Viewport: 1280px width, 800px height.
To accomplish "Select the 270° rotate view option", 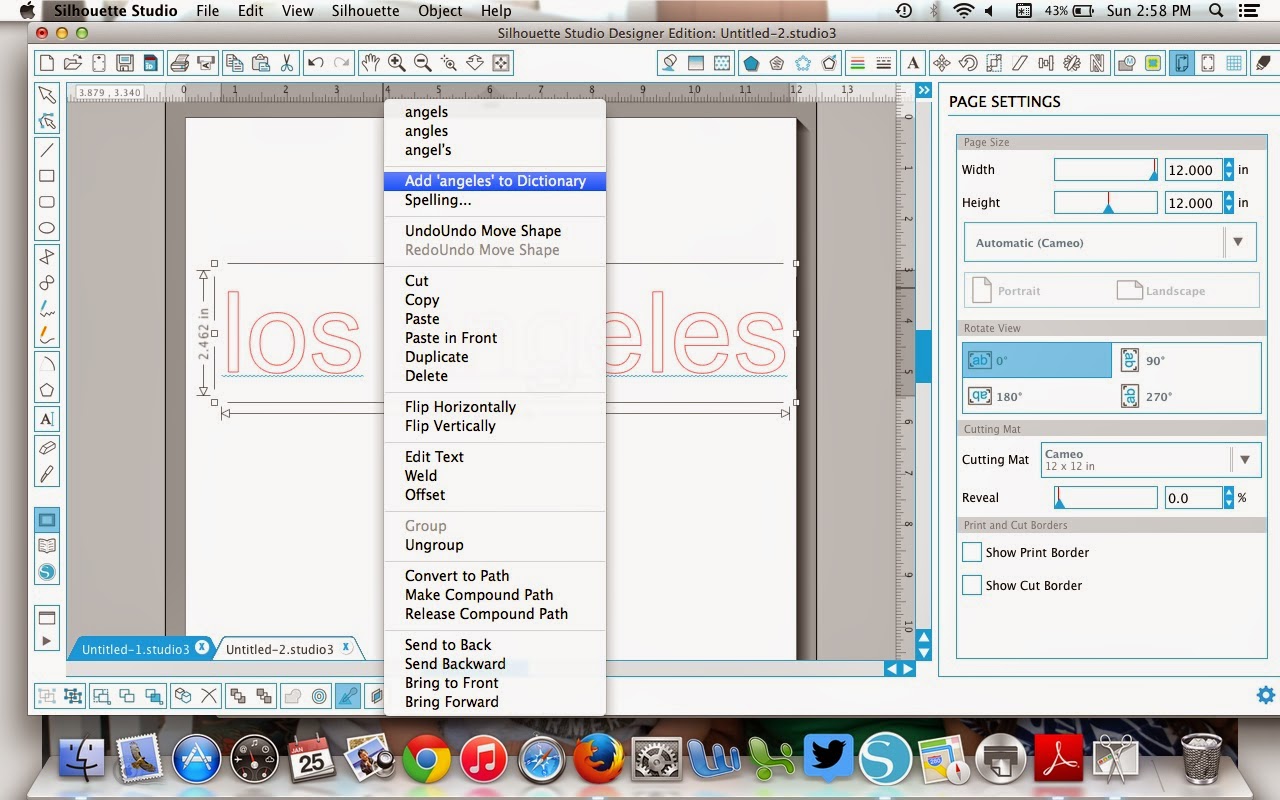I will coord(1186,396).
